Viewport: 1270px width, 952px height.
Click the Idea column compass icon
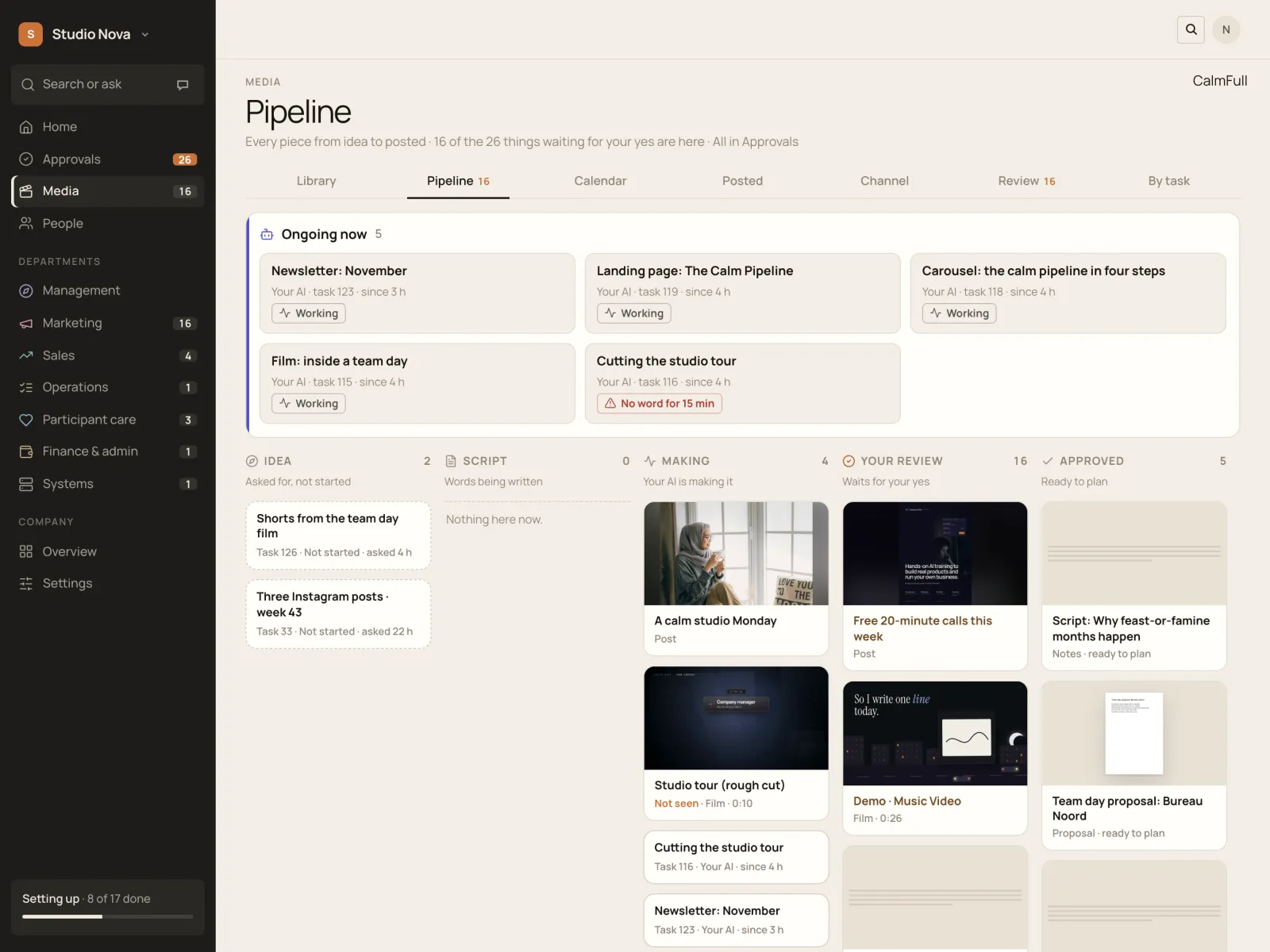pyautogui.click(x=252, y=461)
